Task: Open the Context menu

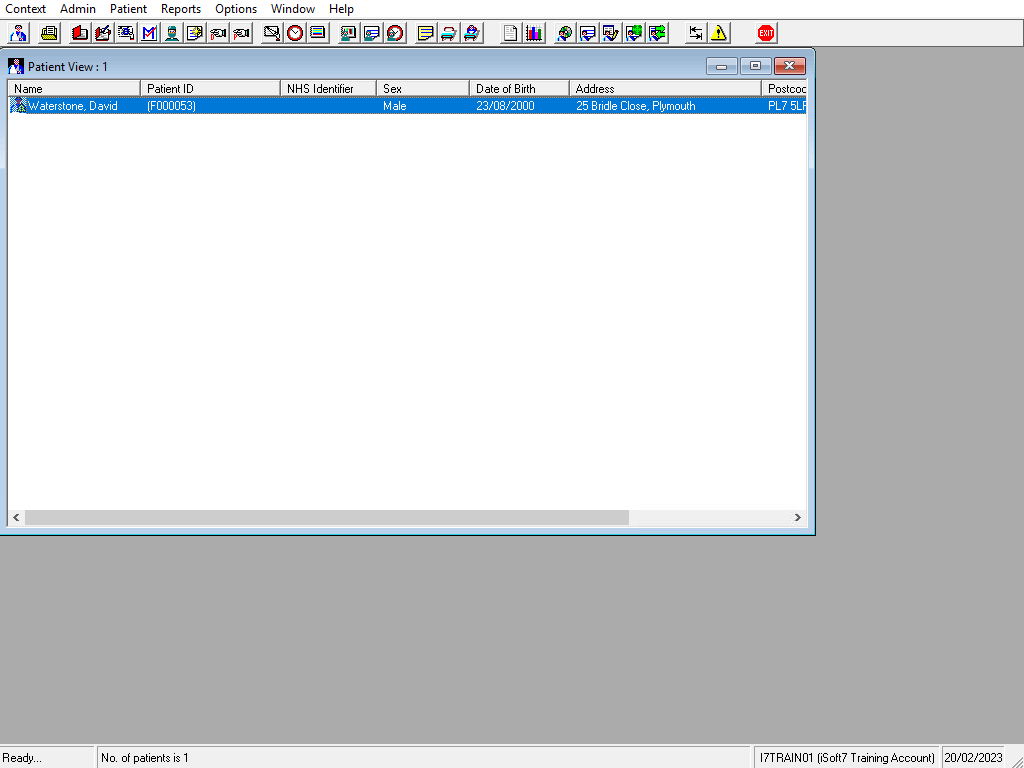Action: pos(25,8)
